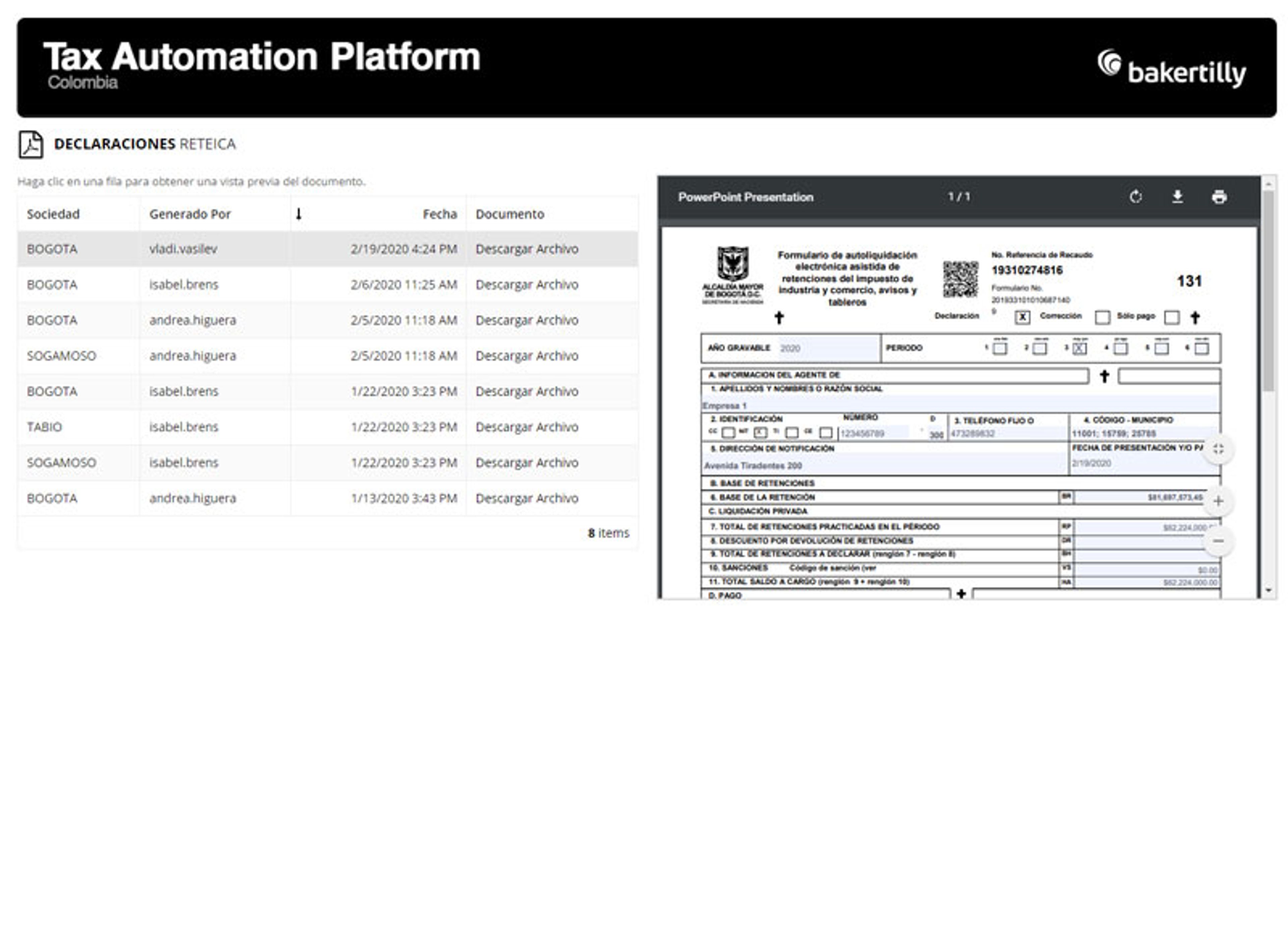Download the SOGAMOSO file by andrea.higuera

(527, 355)
